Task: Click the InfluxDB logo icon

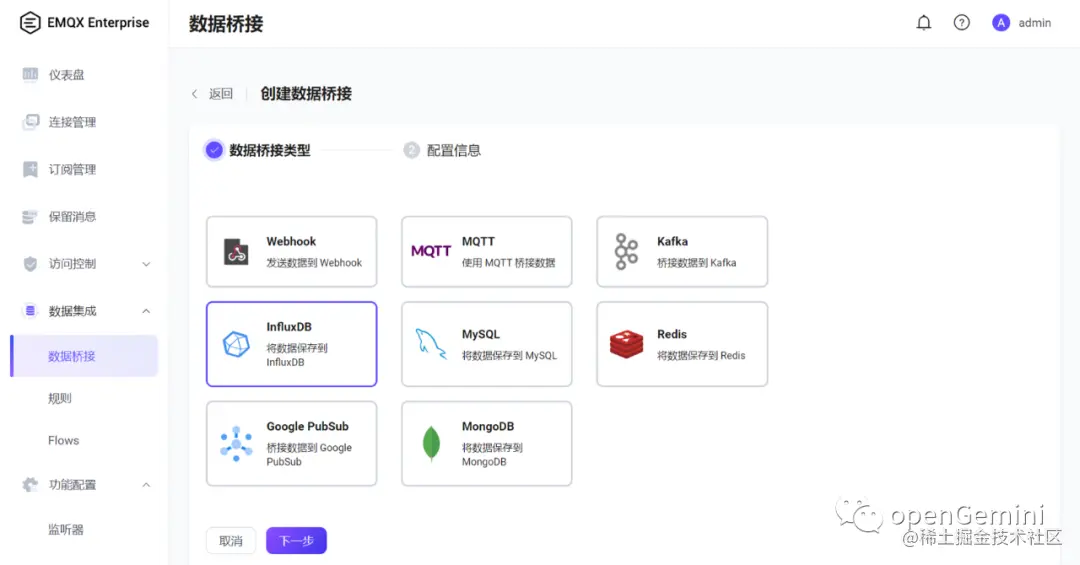Action: (236, 344)
